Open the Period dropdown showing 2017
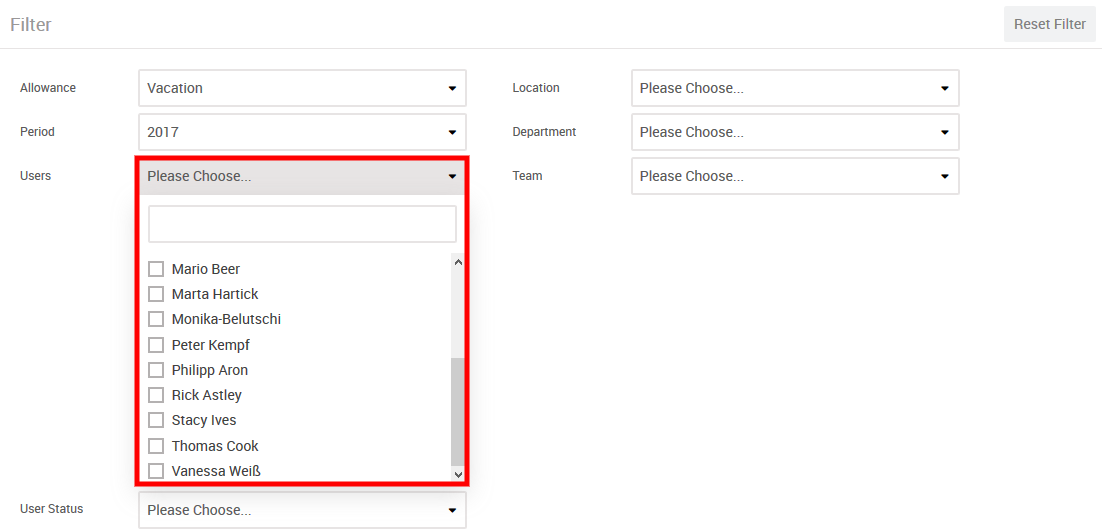 point(302,132)
